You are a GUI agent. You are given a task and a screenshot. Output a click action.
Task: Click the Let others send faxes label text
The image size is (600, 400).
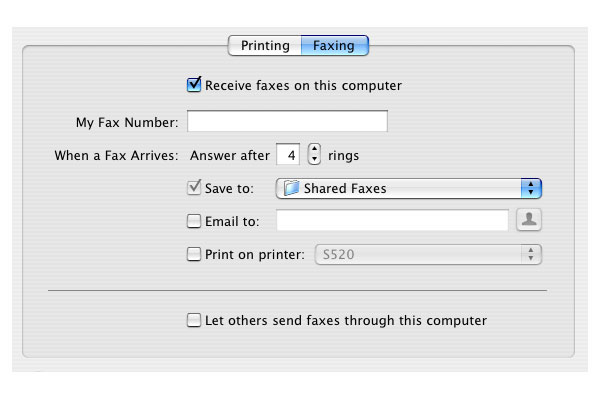pos(346,320)
